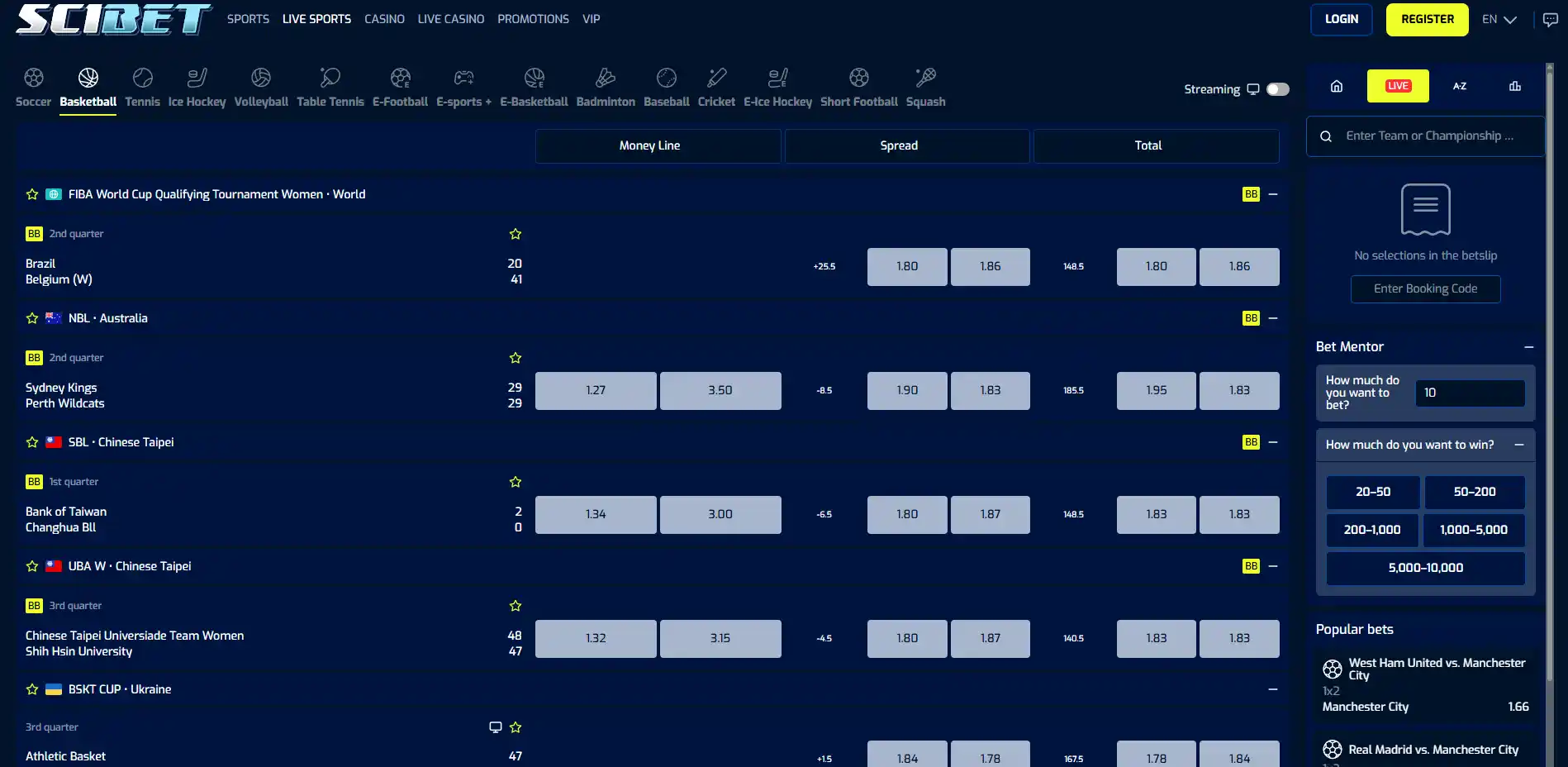Viewport: 1568px width, 767px height.
Task: Open the Baseball category
Action: 666,88
